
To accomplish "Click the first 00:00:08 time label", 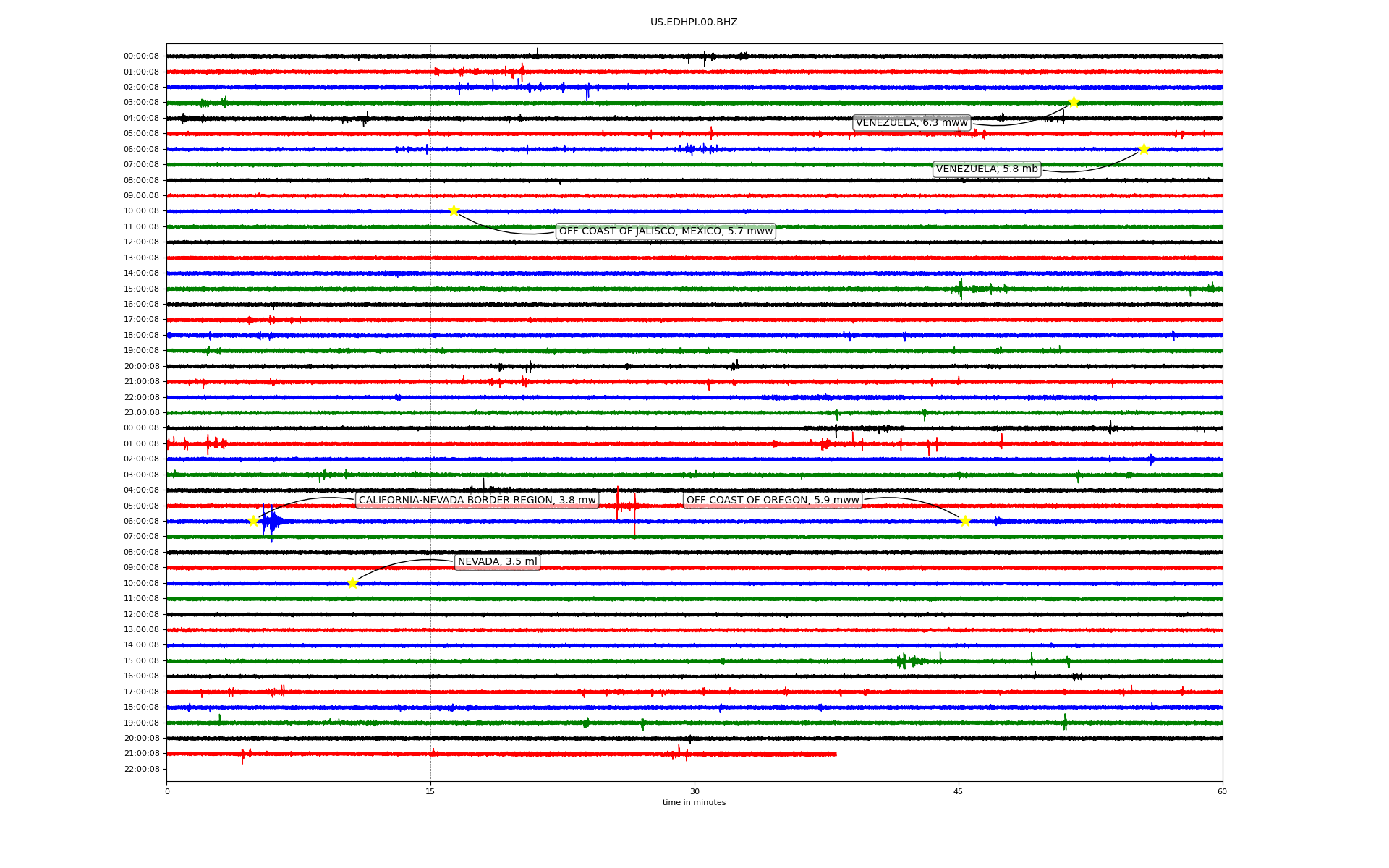I will tap(141, 56).
